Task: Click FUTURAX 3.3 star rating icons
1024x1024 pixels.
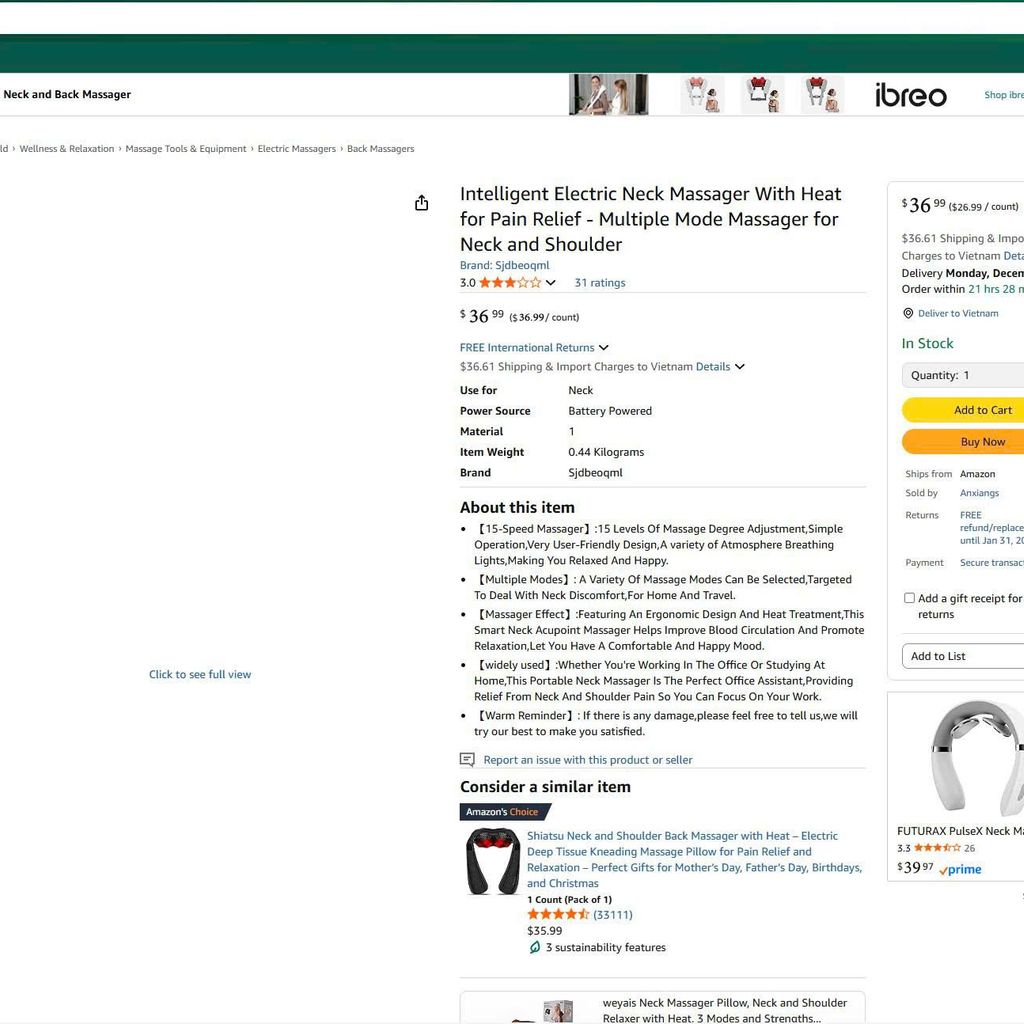Action: click(x=937, y=848)
